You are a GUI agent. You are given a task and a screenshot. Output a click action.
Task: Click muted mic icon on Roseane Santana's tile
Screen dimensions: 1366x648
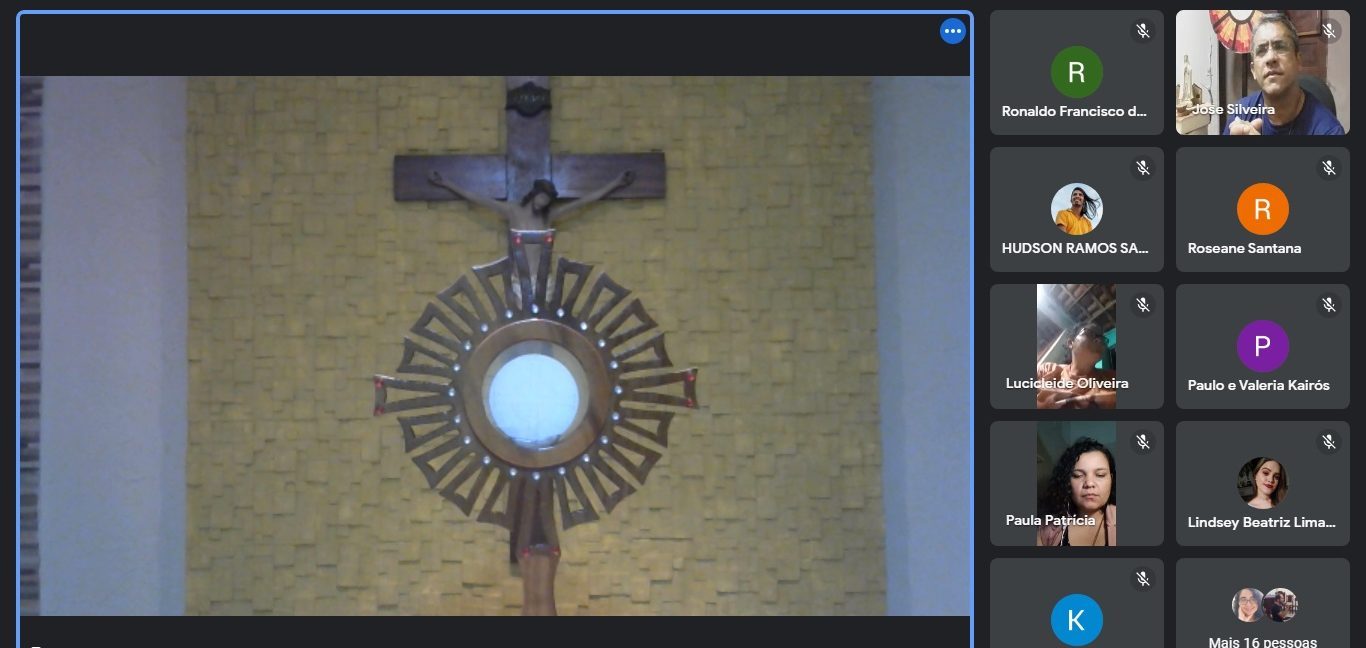tap(1328, 168)
